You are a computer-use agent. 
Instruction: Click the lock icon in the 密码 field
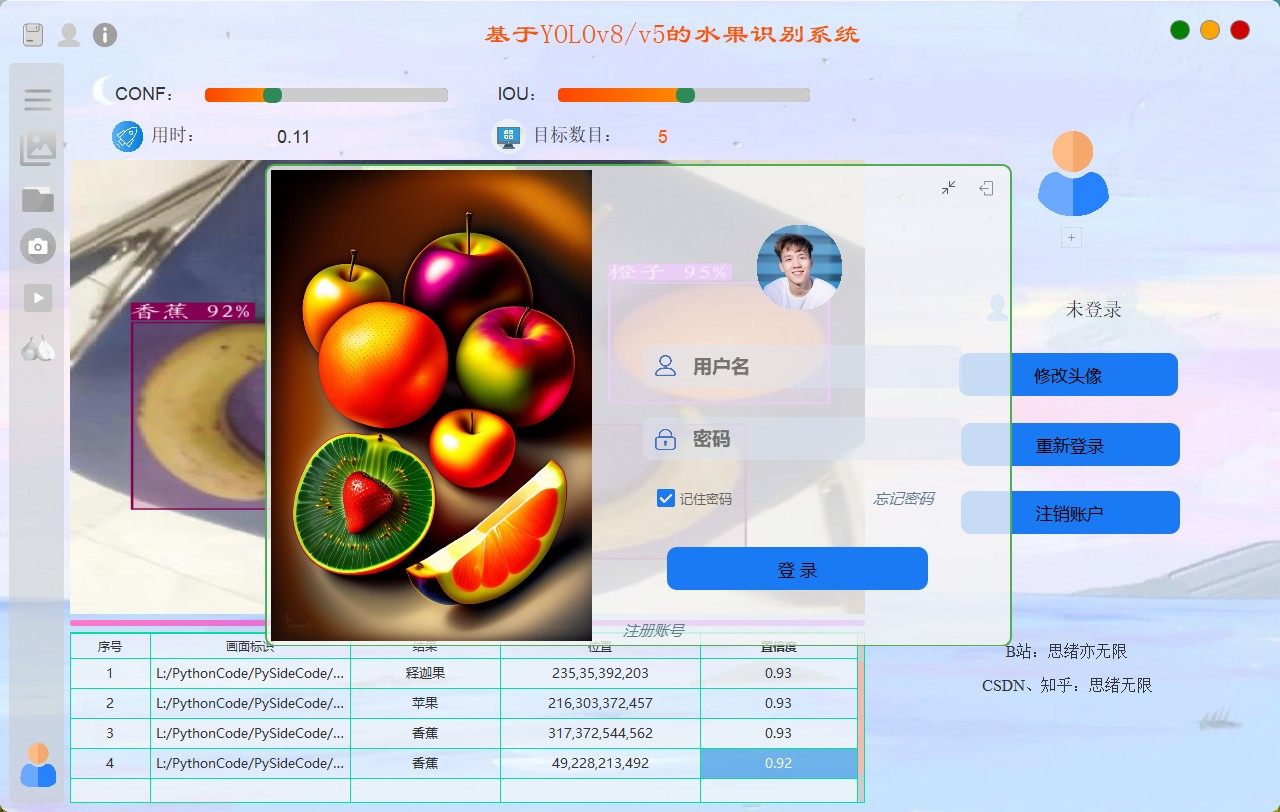point(665,439)
